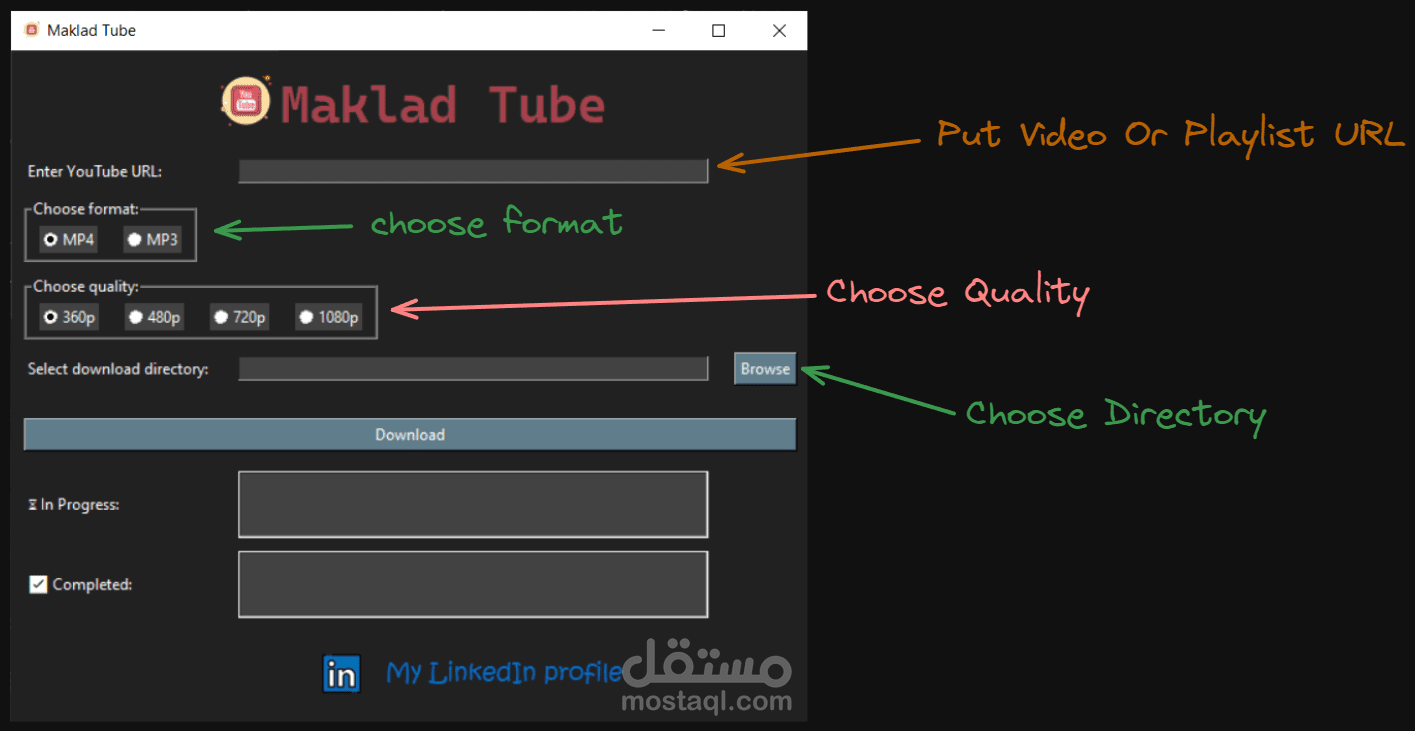Screen dimensions: 1415x731
Task: Click the Completed downloads list area
Action: pos(472,584)
